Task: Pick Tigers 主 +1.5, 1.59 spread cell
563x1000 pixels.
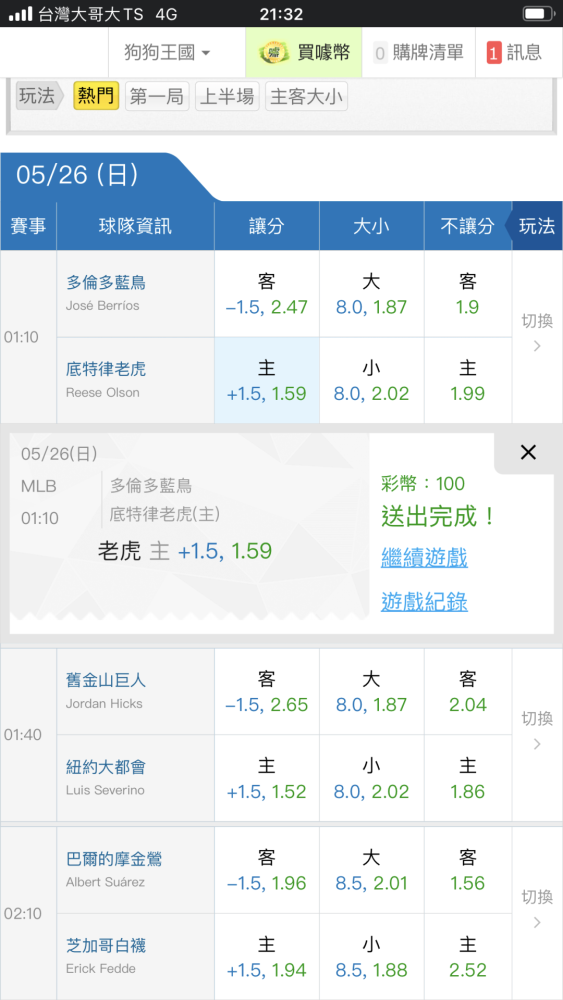Action: click(x=267, y=380)
